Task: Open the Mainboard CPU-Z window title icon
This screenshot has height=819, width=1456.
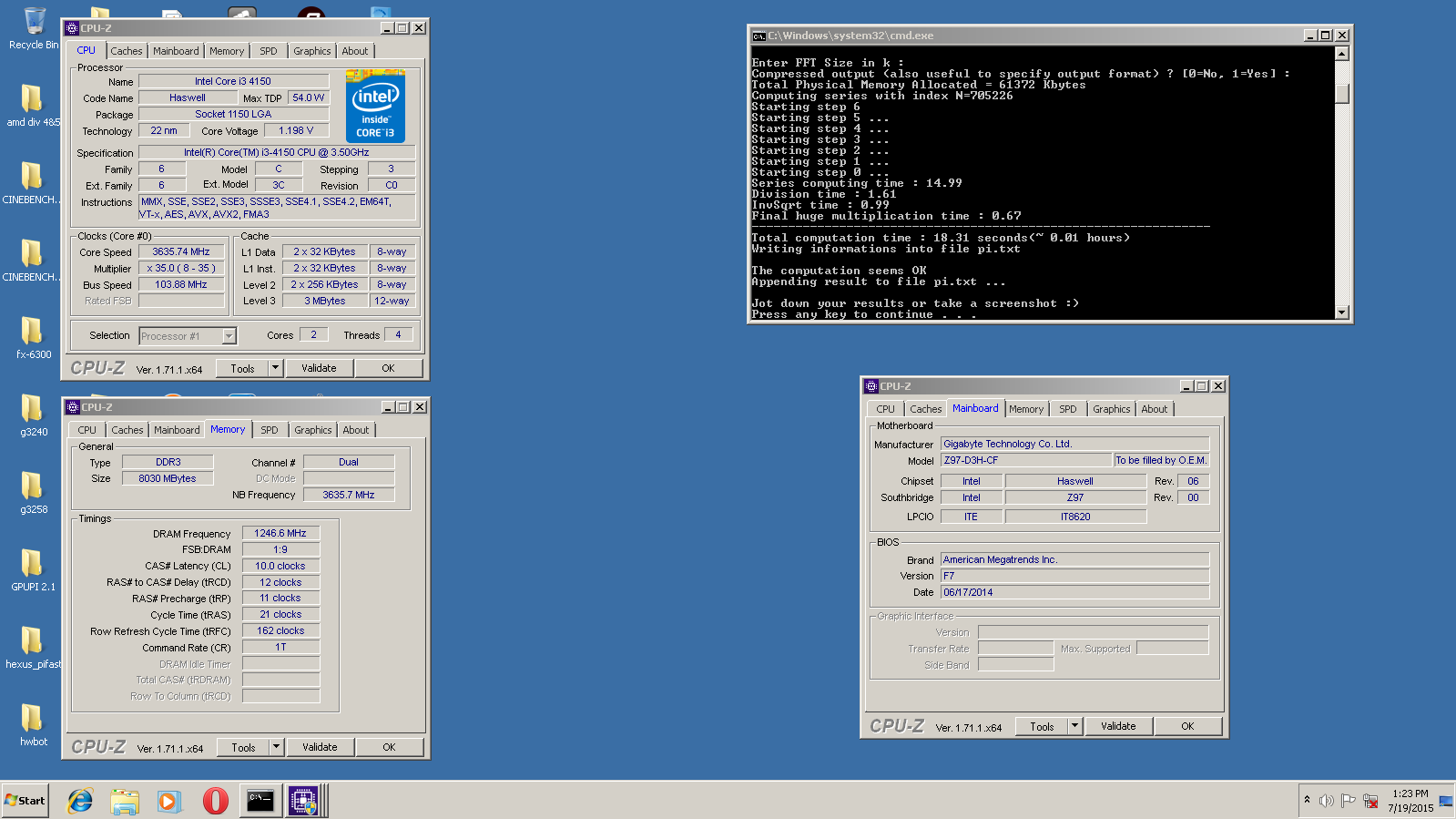Action: pyautogui.click(x=871, y=386)
